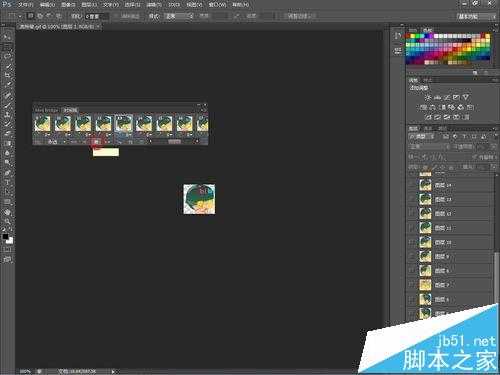Add a Hue/Saturation adjustment layer
Screen dimensions: 500x375
point(424,107)
